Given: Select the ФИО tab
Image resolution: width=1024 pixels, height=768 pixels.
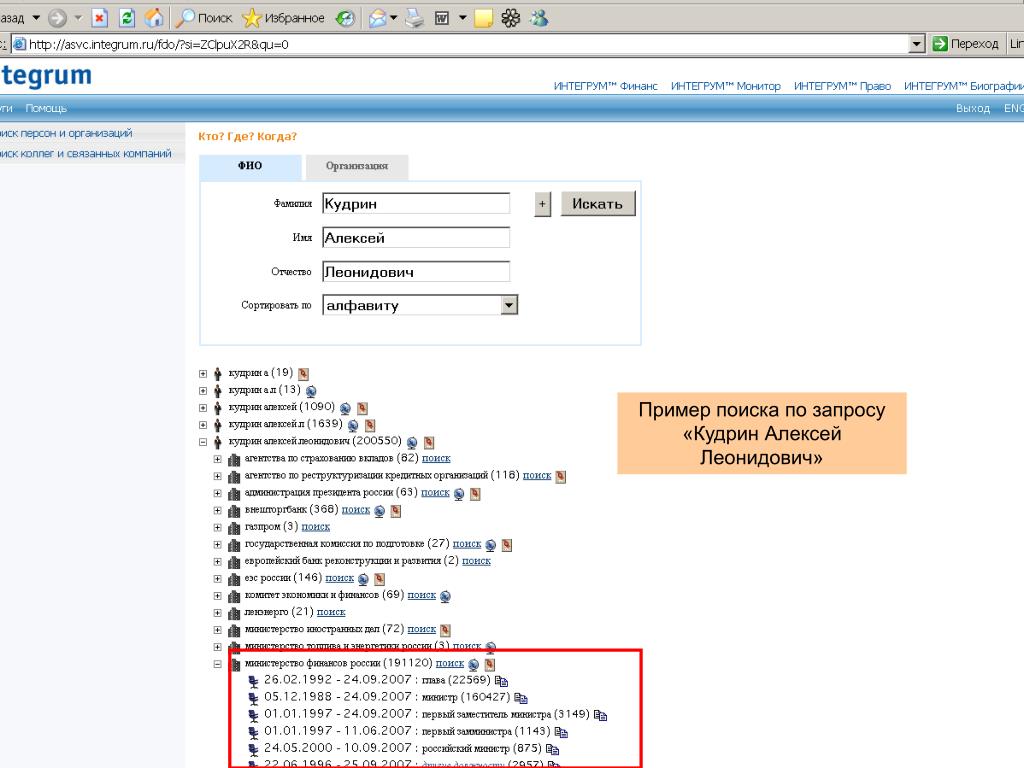Looking at the screenshot, I should [250, 166].
